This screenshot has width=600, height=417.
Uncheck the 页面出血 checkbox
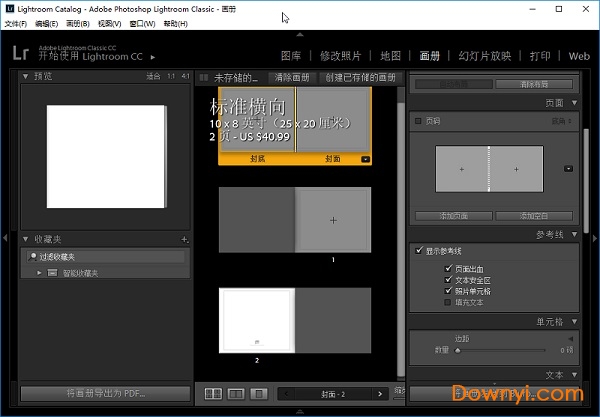447,268
